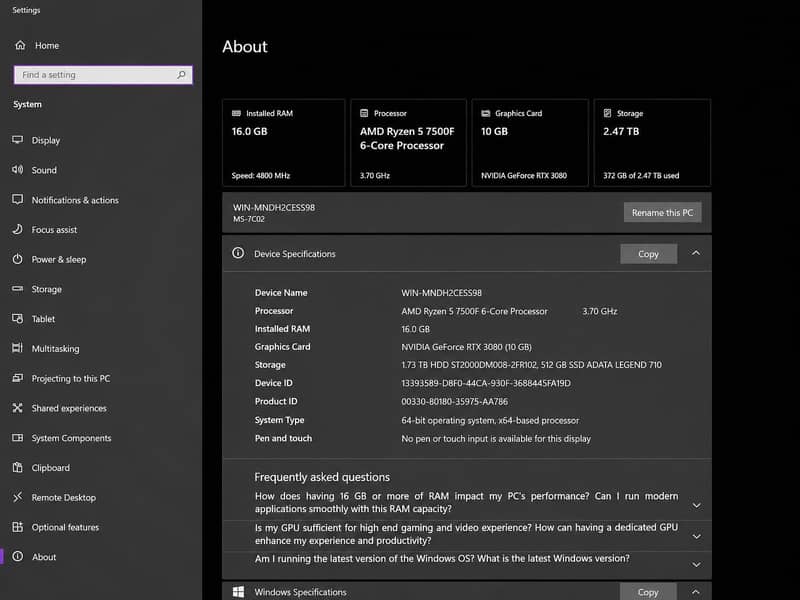Click the Device ID value 13393589-D8F0-44CA-930F-3688445FA19D

(x=486, y=383)
